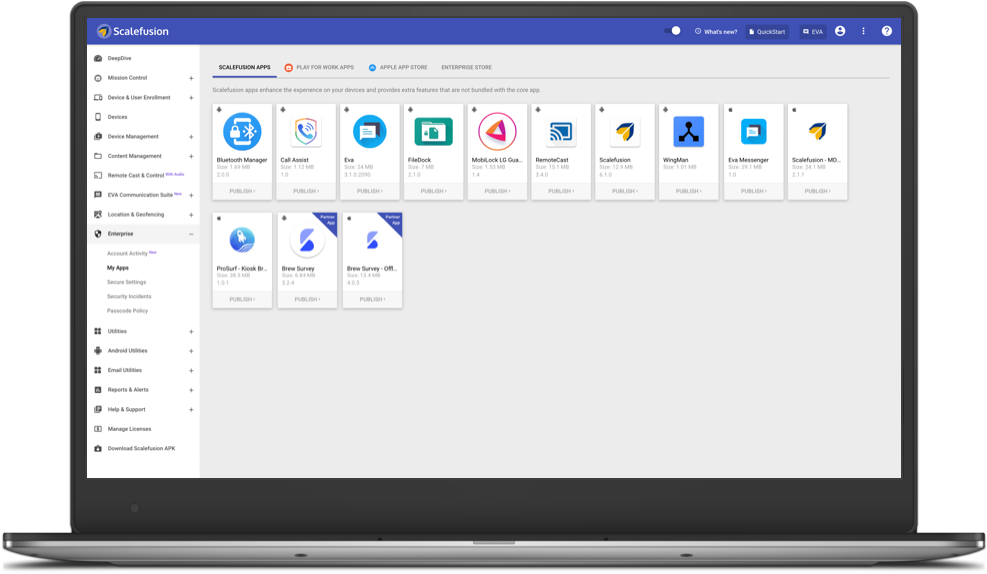Viewport: 987px width, 574px height.
Task: Click the Enterprise shield sidebar icon
Action: (98, 234)
